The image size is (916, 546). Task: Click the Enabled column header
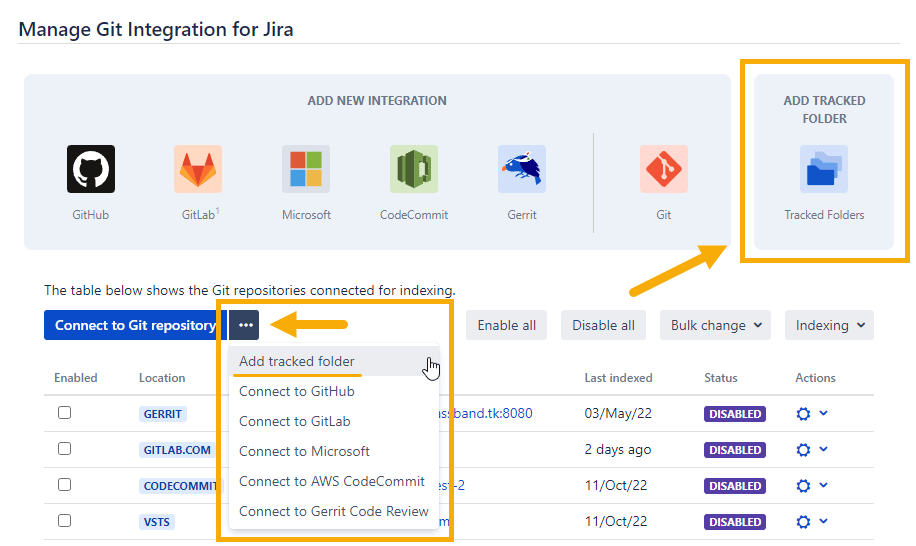pyautogui.click(x=76, y=378)
